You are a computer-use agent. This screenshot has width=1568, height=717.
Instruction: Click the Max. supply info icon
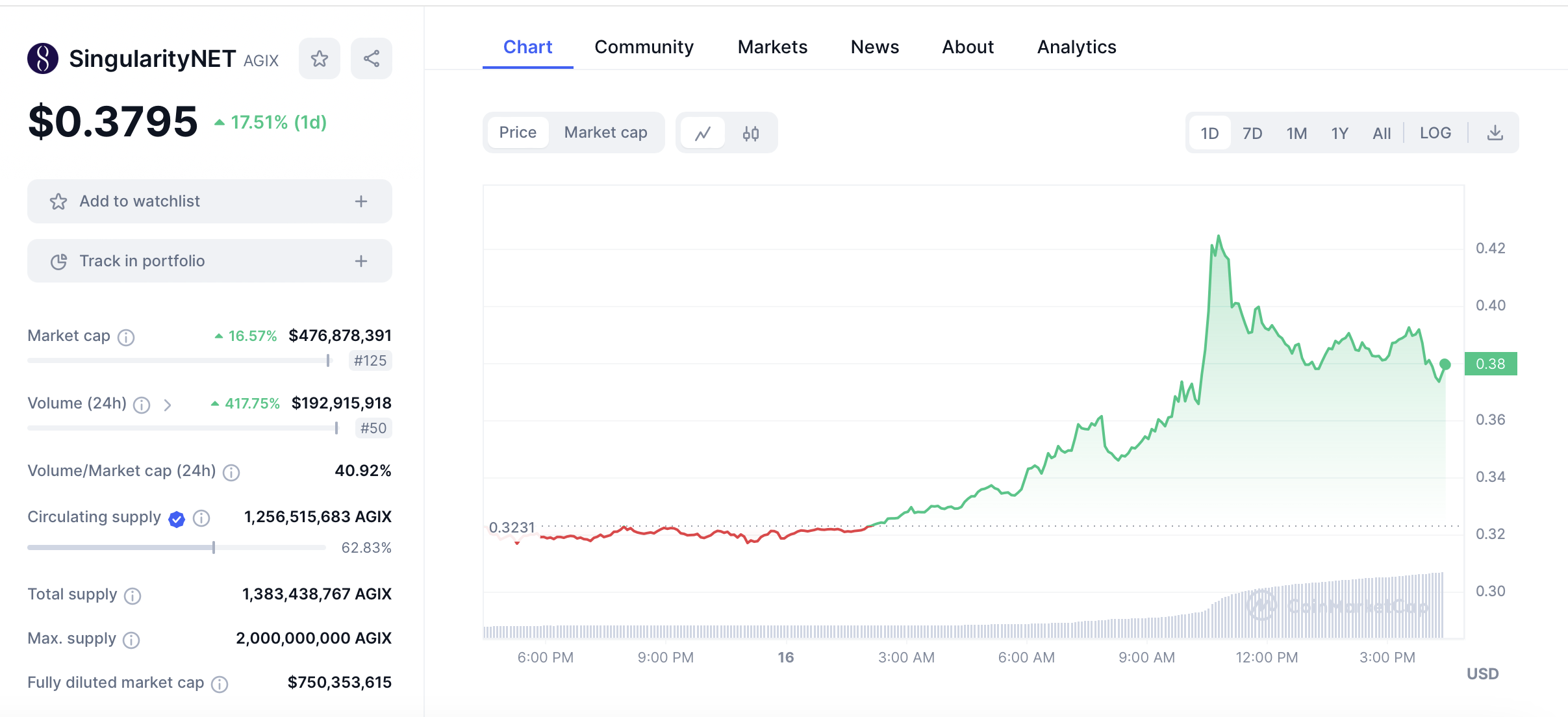(131, 640)
